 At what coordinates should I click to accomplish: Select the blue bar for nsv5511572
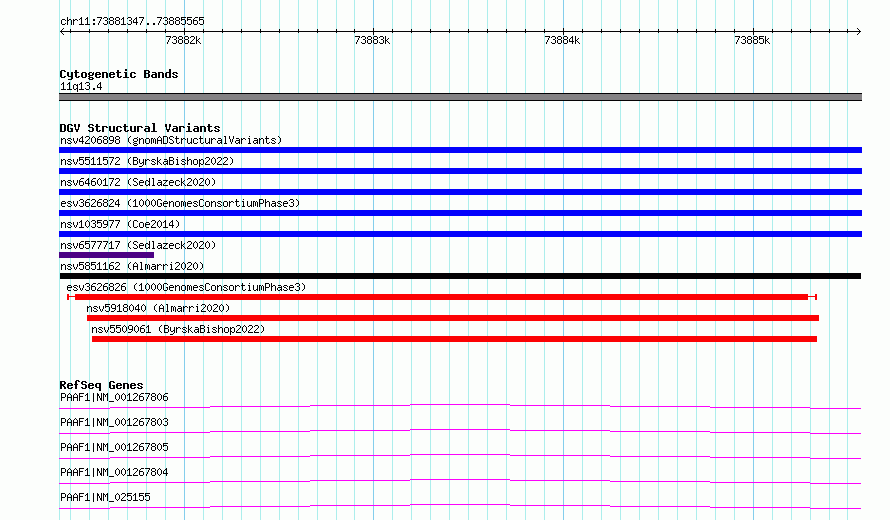tap(460, 171)
